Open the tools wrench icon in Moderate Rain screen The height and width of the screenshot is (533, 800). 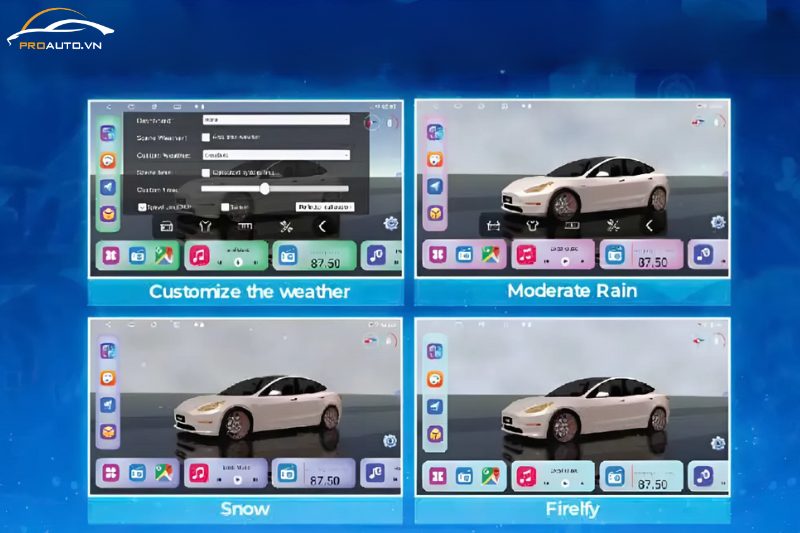pyautogui.click(x=610, y=226)
